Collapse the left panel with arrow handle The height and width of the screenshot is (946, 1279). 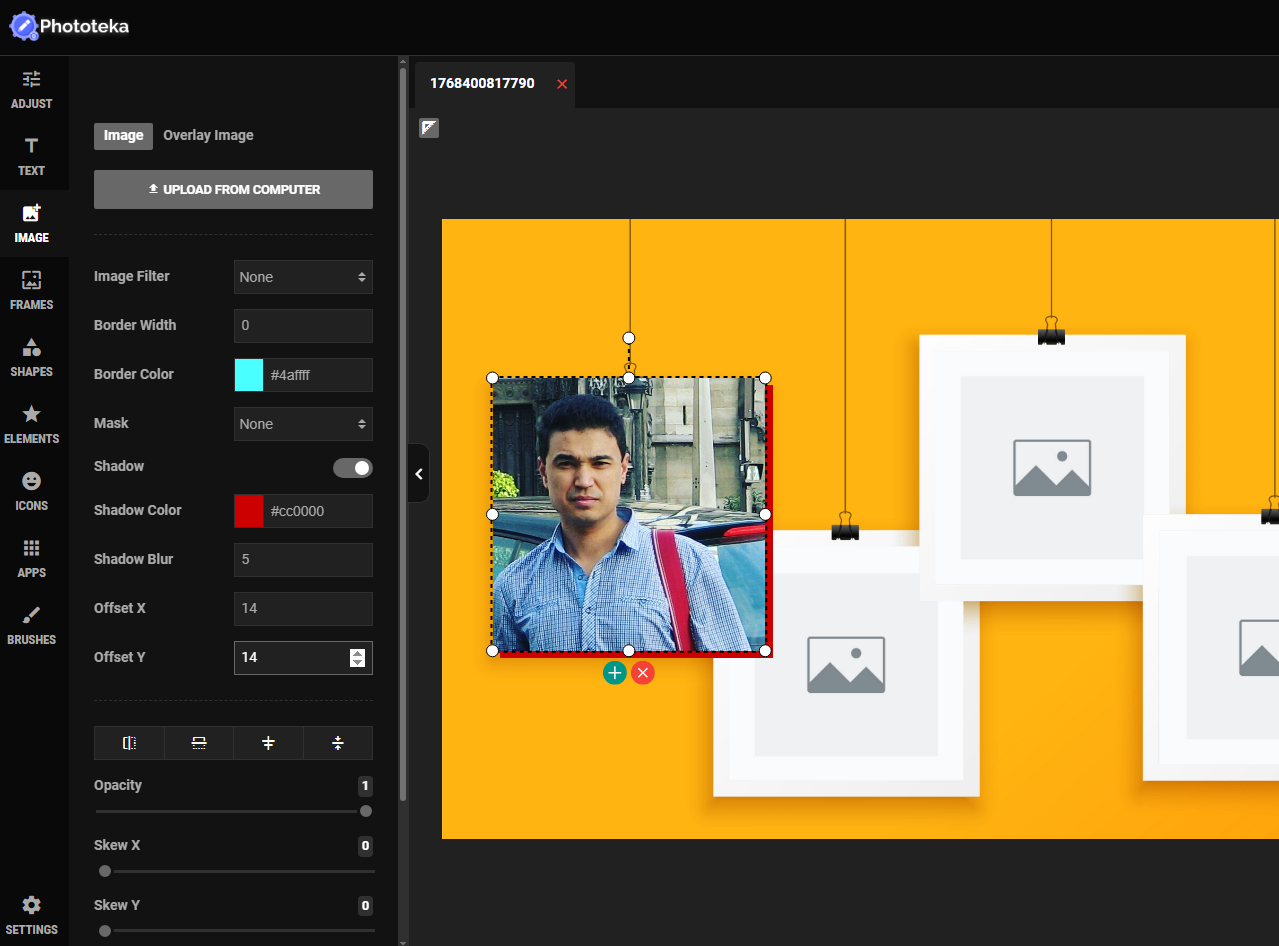[x=419, y=474]
